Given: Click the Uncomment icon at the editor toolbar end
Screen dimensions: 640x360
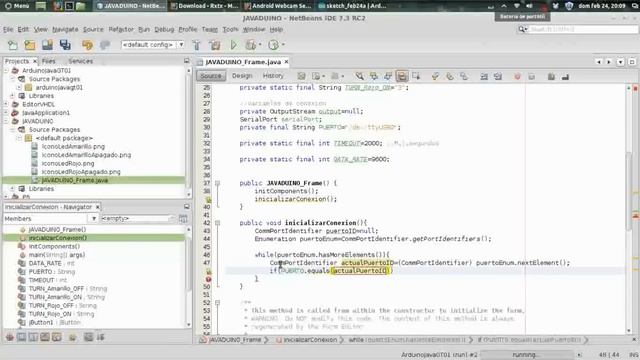Looking at the screenshot, I should (565, 76).
